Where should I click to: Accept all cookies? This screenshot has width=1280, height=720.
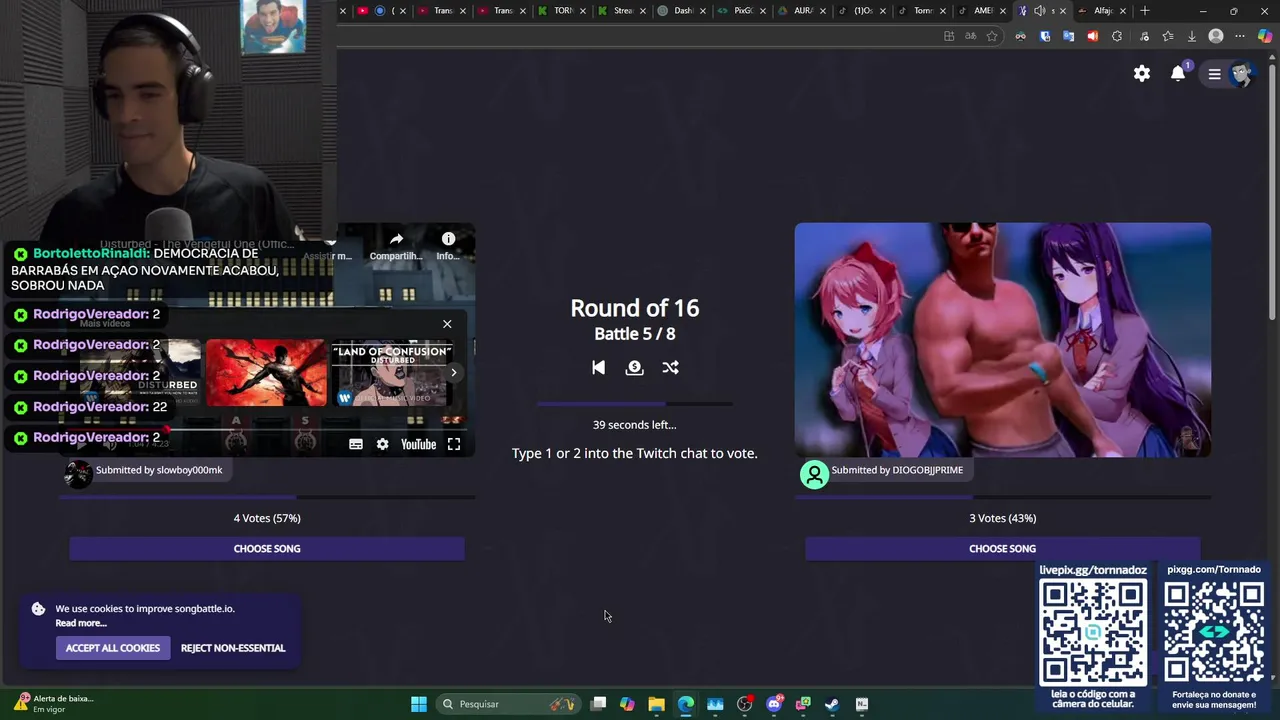(112, 648)
